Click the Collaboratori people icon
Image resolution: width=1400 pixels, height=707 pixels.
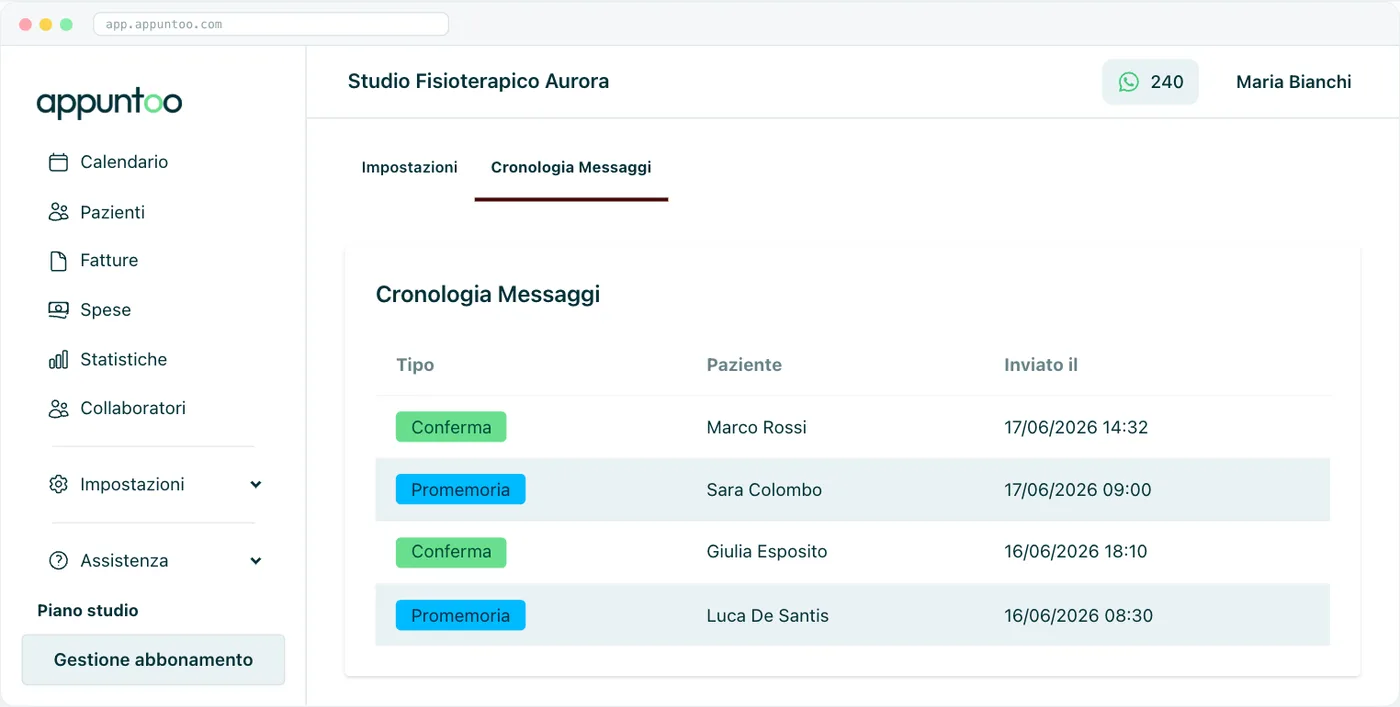coord(59,408)
